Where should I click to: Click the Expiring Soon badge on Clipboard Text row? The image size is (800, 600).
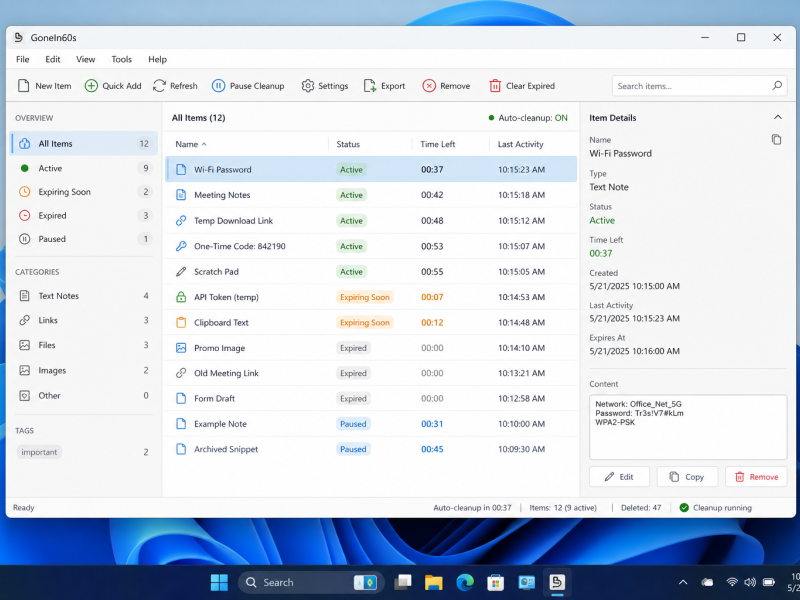(x=365, y=322)
